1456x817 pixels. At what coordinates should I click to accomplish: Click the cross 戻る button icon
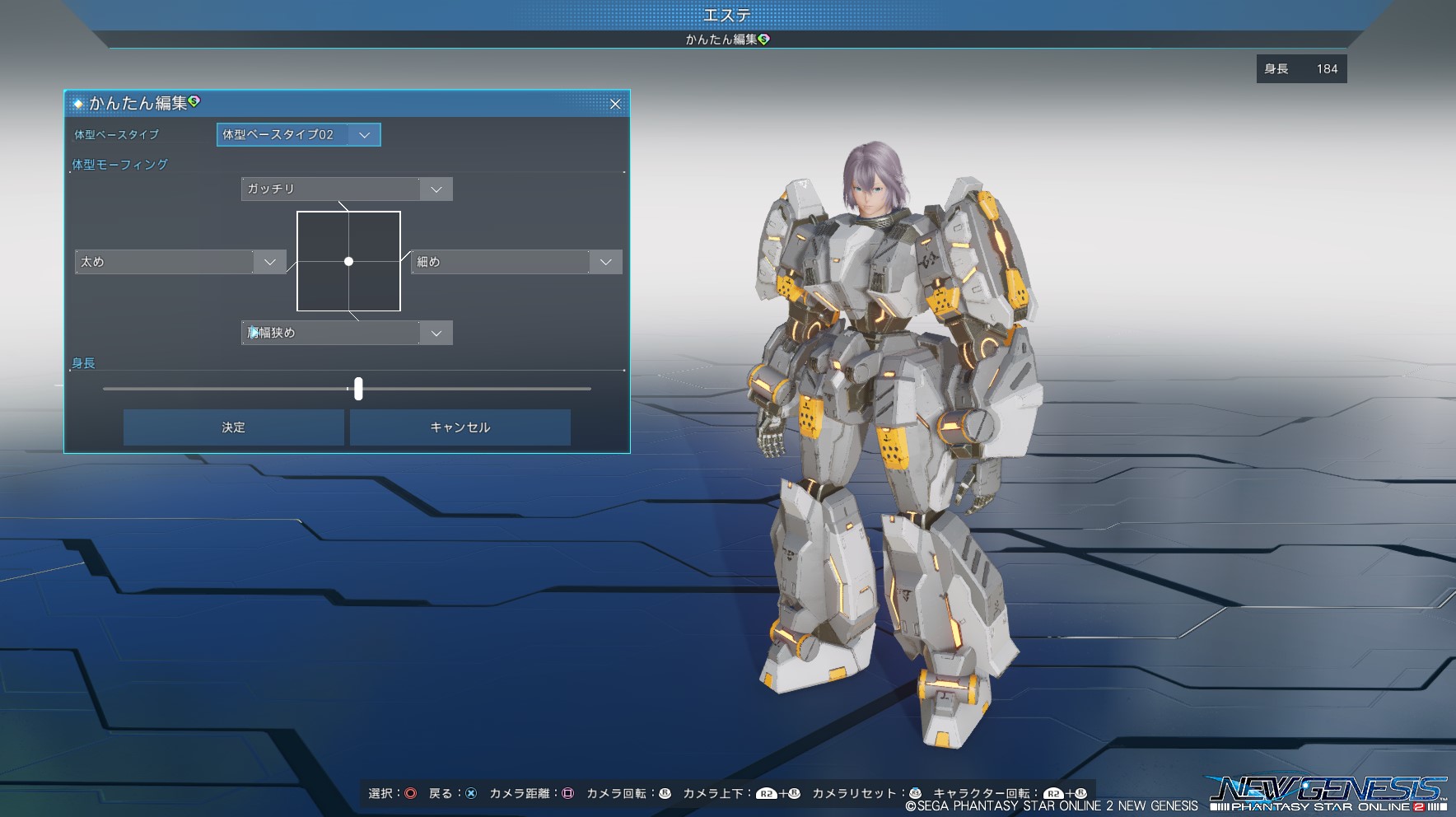471,793
